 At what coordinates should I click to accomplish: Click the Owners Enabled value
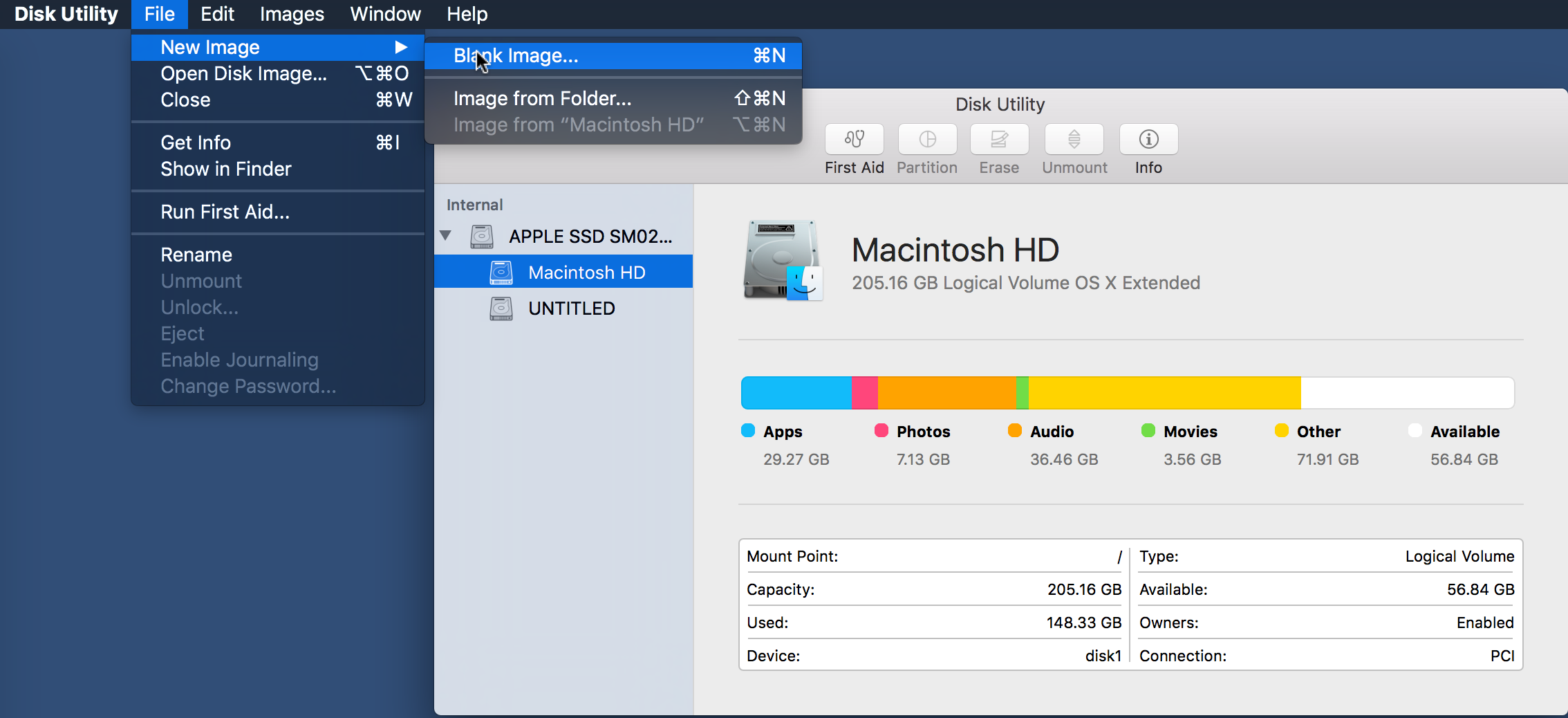point(1485,623)
